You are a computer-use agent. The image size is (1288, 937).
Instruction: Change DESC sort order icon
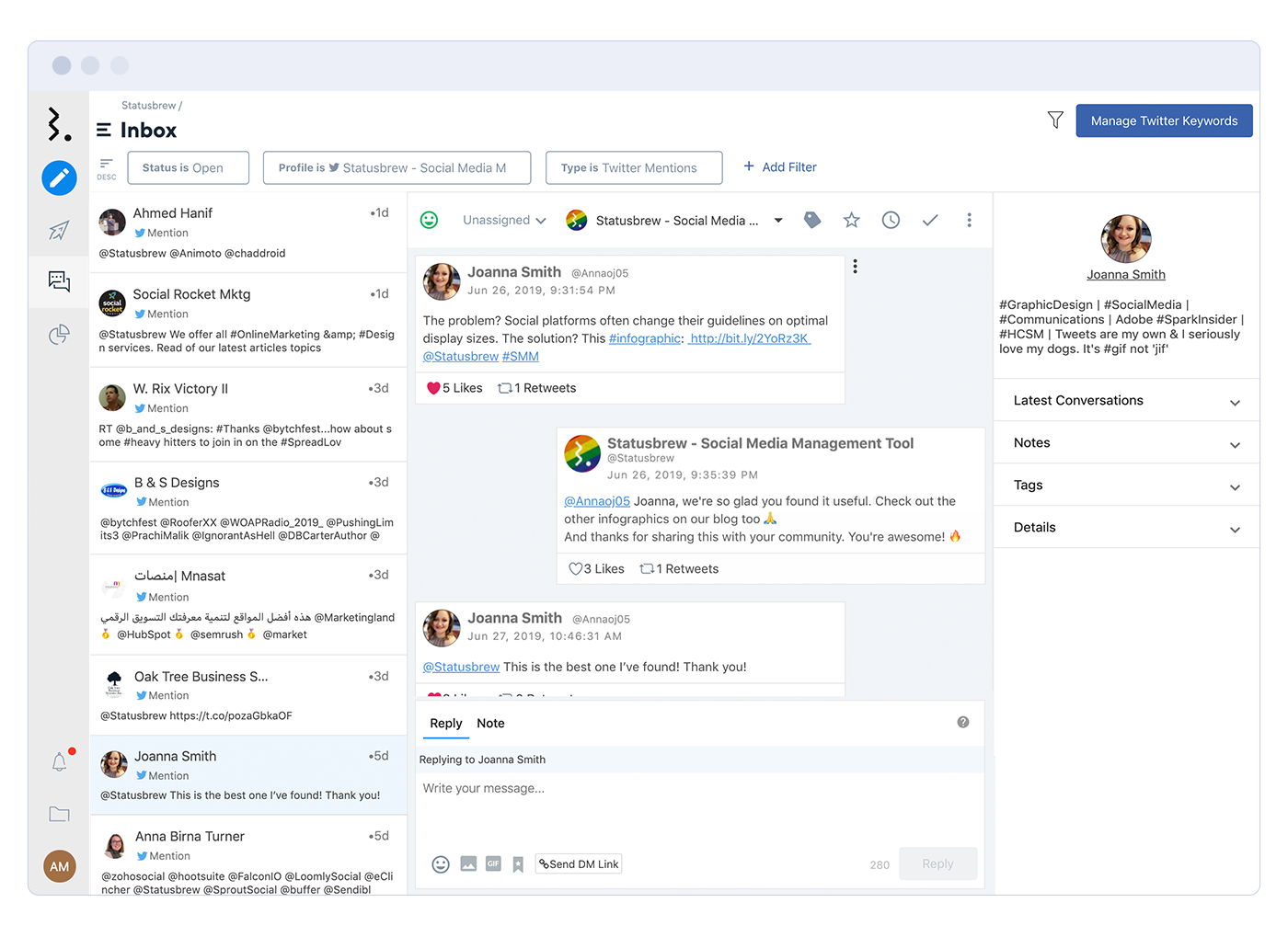107,168
